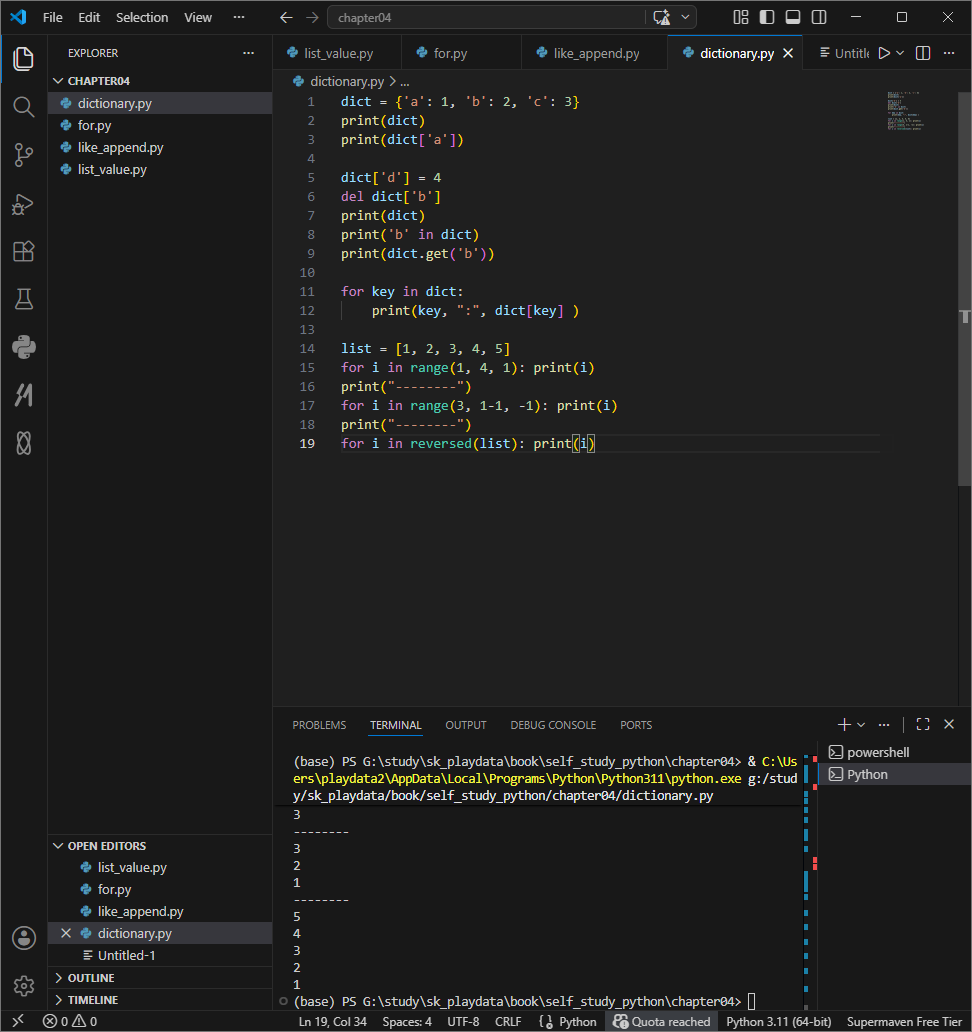Select list_value.py in the CHAPTER04 tree

pos(161,169)
